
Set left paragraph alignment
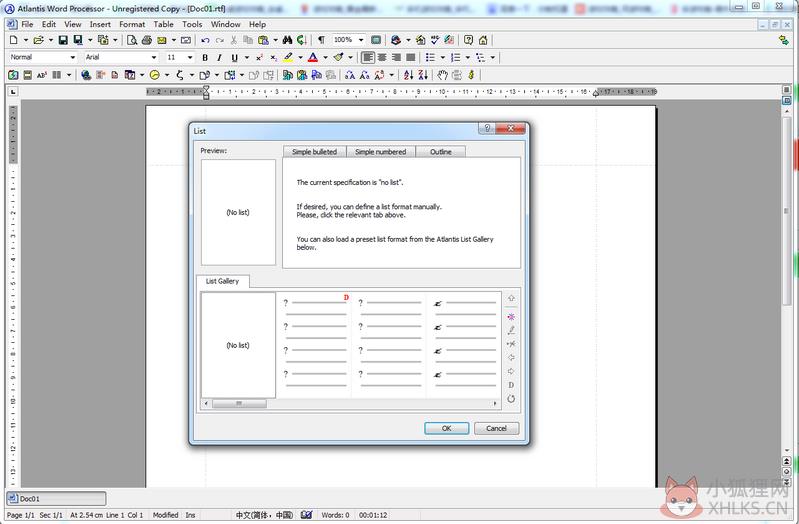tap(367, 58)
